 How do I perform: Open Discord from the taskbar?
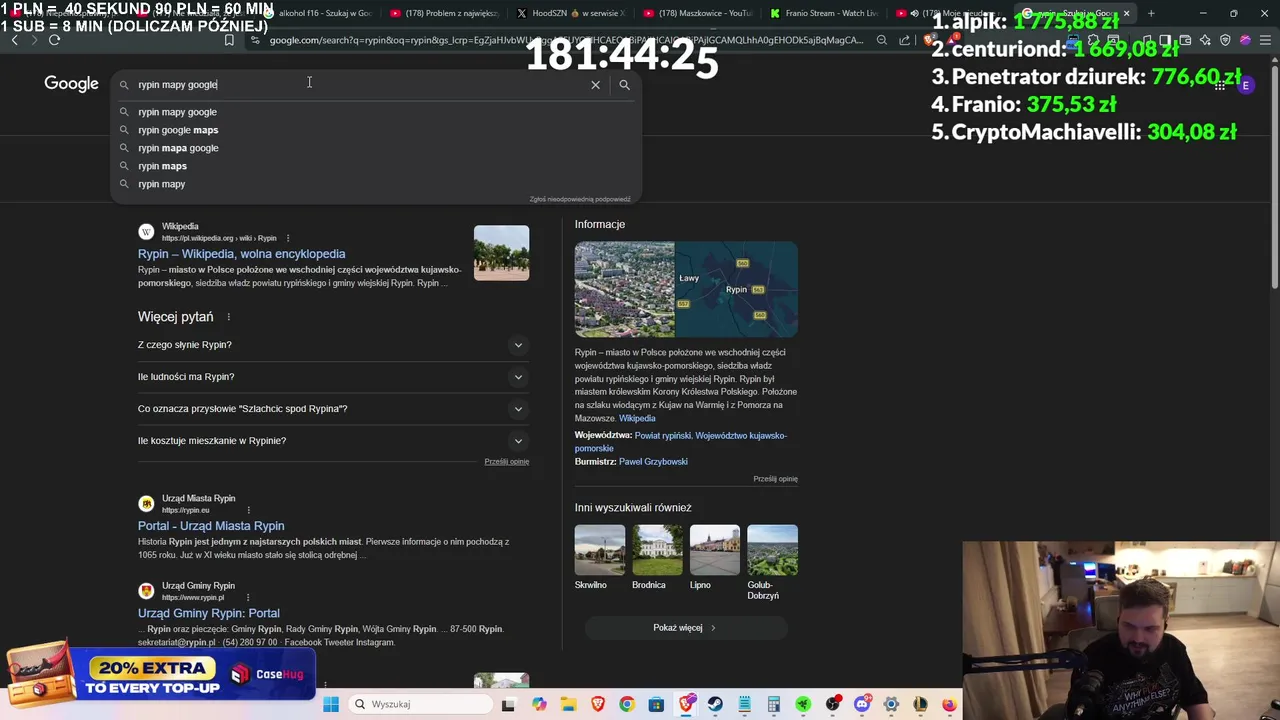pyautogui.click(x=862, y=704)
